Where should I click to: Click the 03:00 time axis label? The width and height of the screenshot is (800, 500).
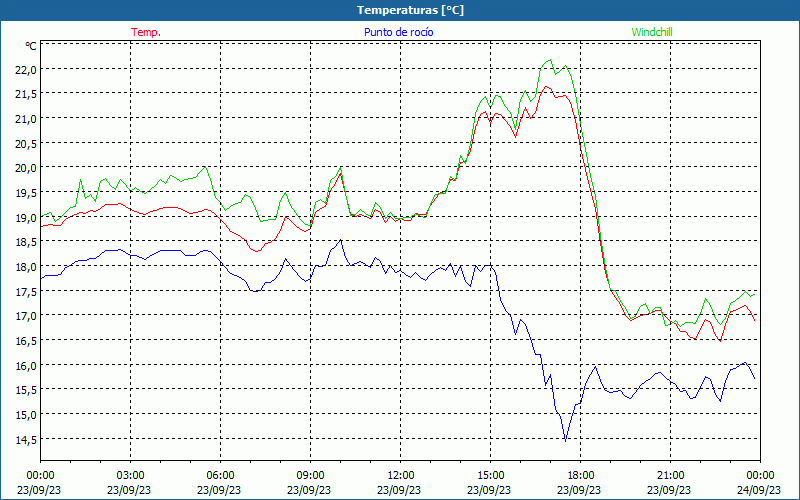[x=130, y=476]
